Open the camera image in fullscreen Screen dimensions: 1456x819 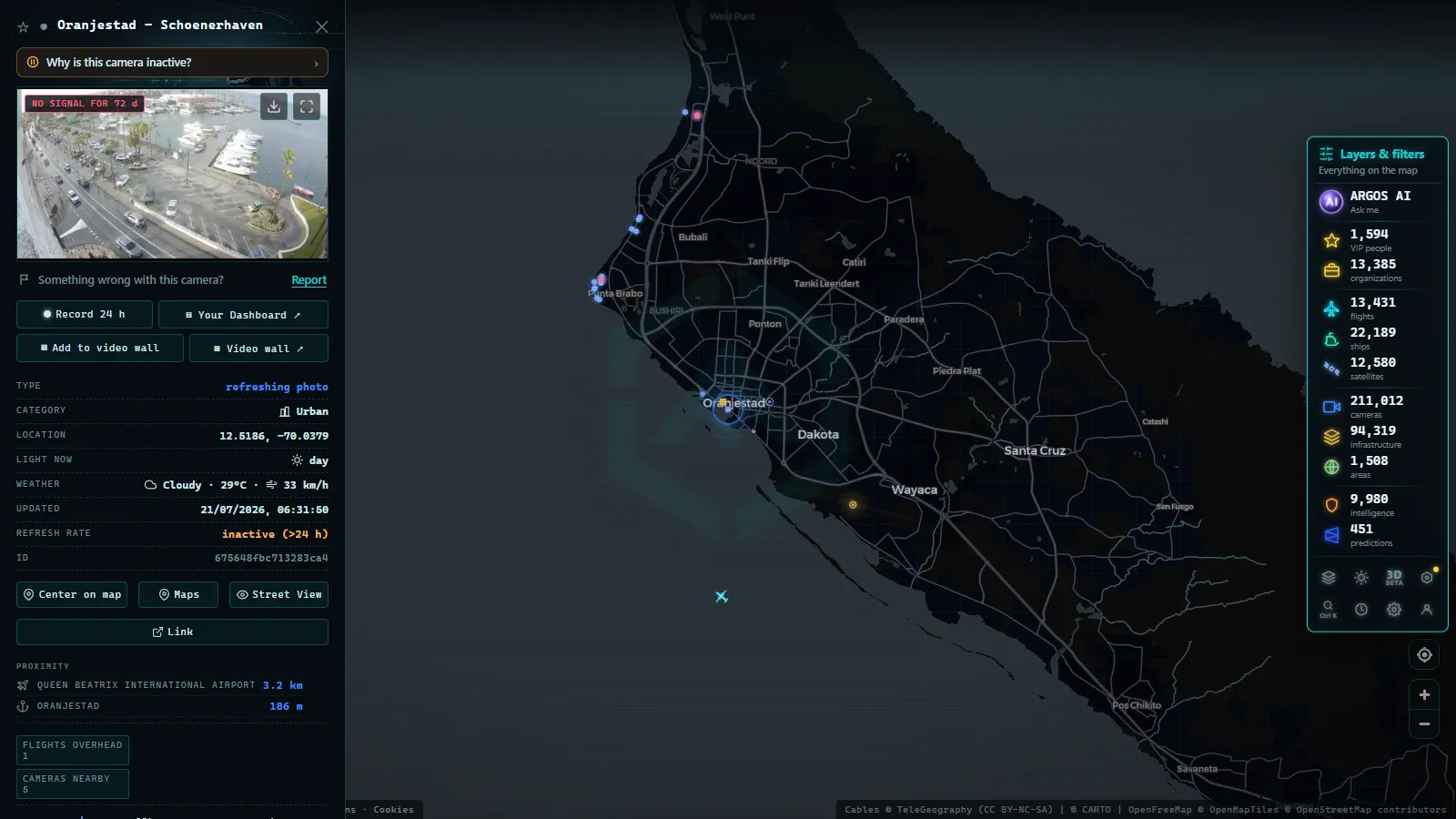[x=307, y=106]
